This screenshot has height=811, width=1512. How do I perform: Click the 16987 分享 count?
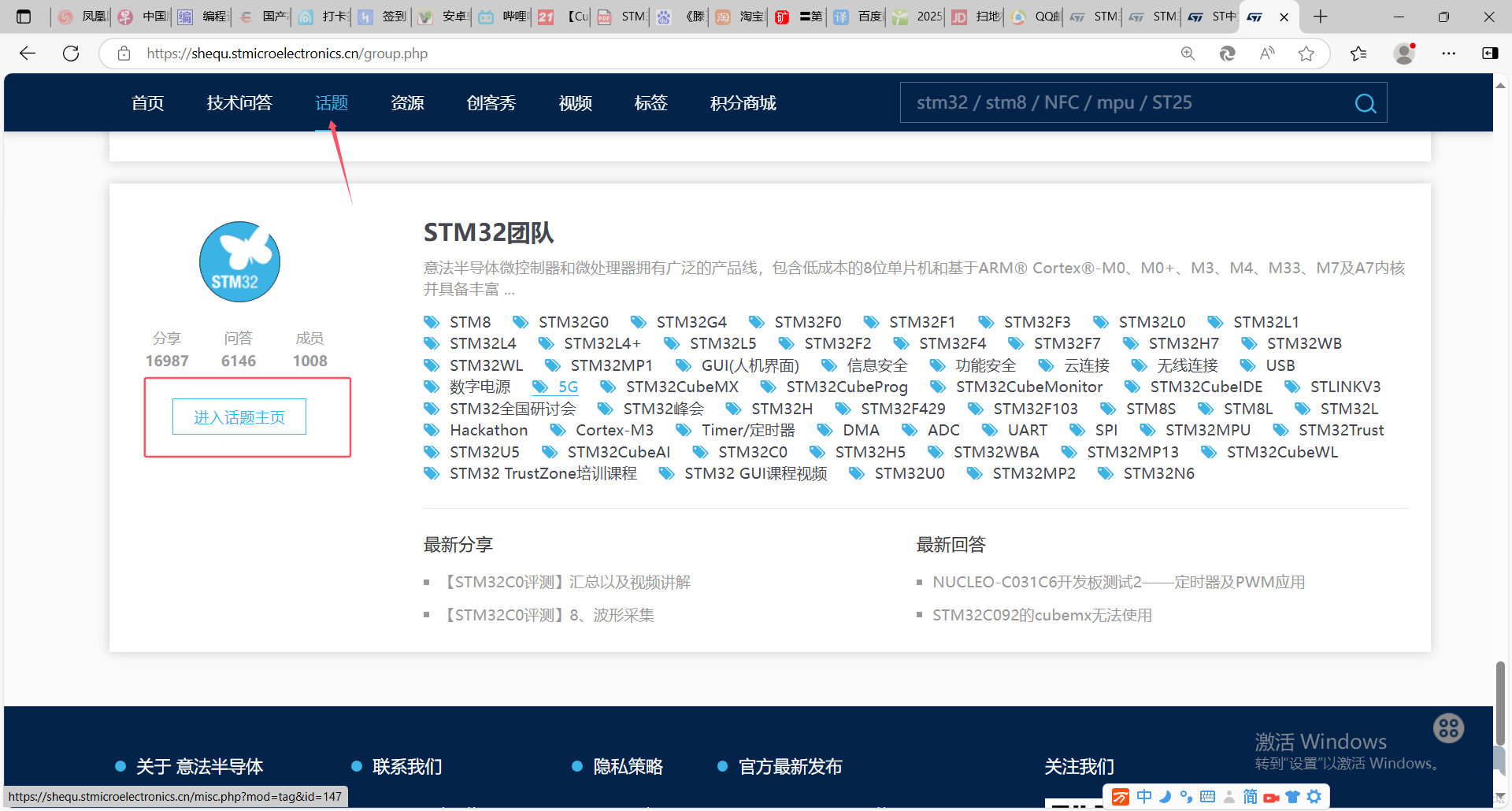(x=167, y=361)
